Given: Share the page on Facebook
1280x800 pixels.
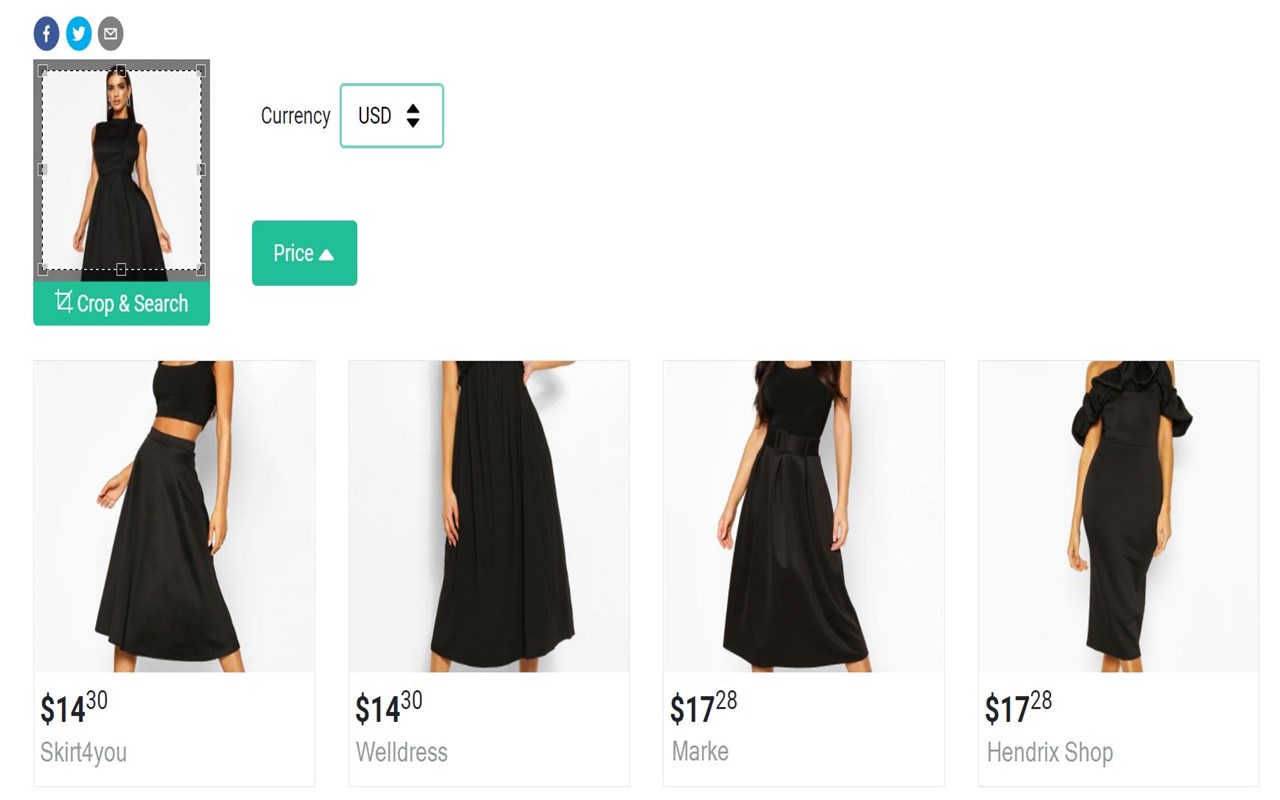Looking at the screenshot, I should (46, 34).
